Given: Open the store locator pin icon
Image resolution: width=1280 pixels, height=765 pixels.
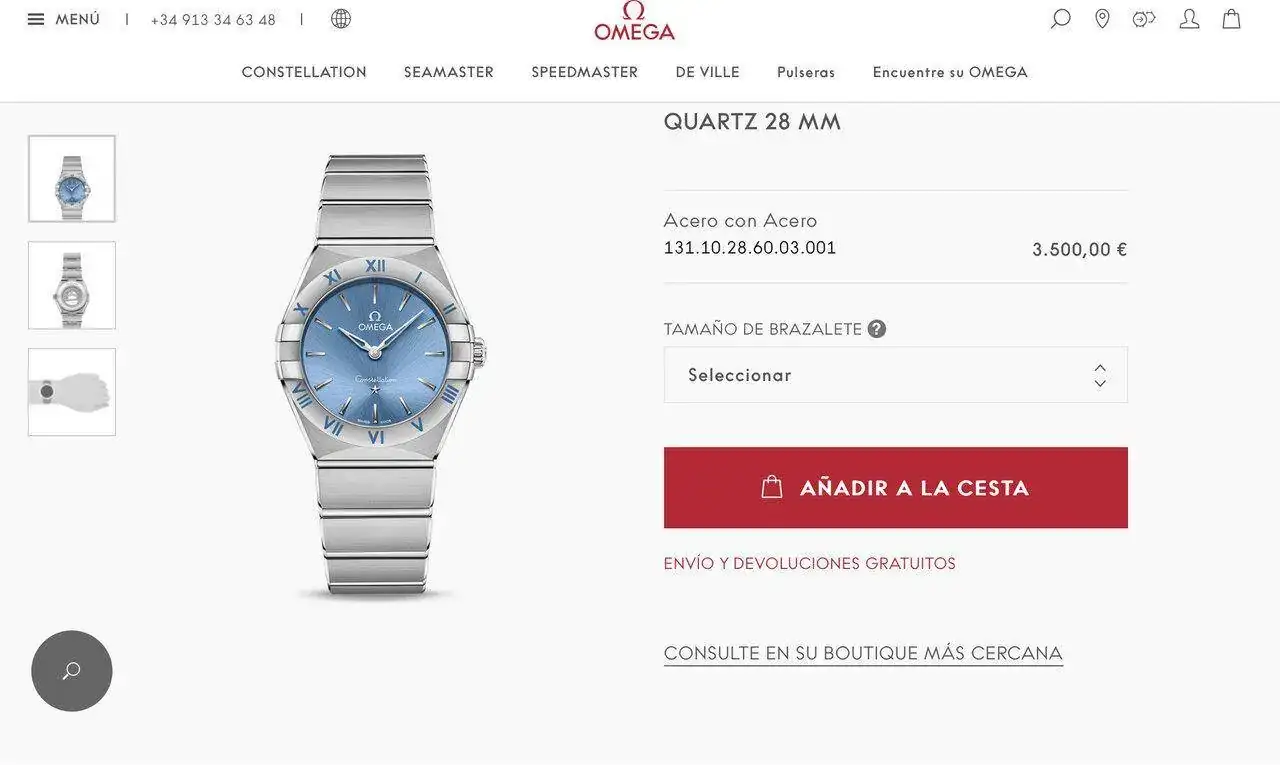Looking at the screenshot, I should click(x=1102, y=19).
